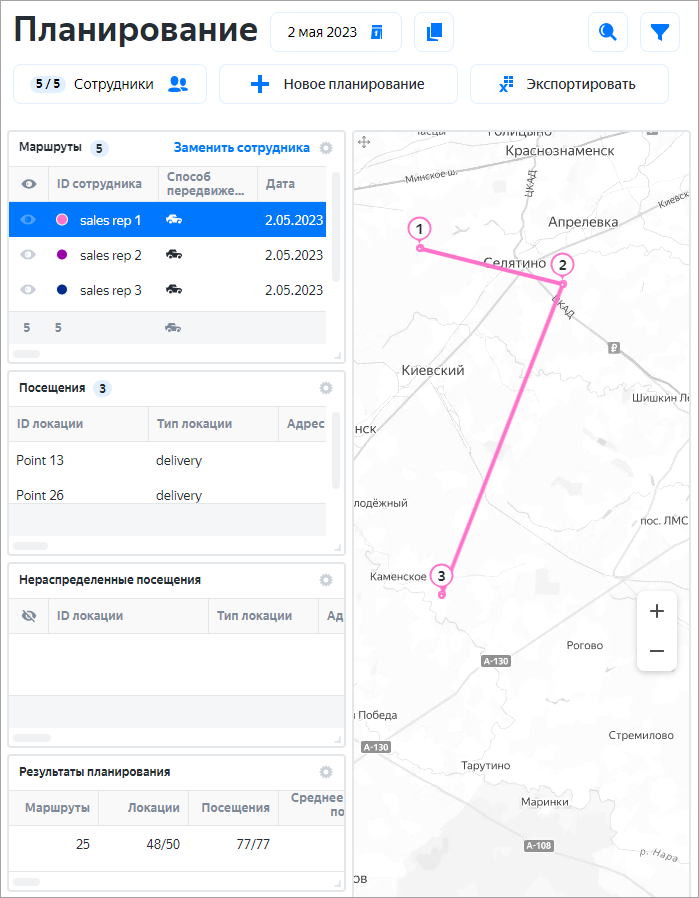Open Planning results panel gear settings
Screen dimensions: 699x898
click(x=325, y=772)
